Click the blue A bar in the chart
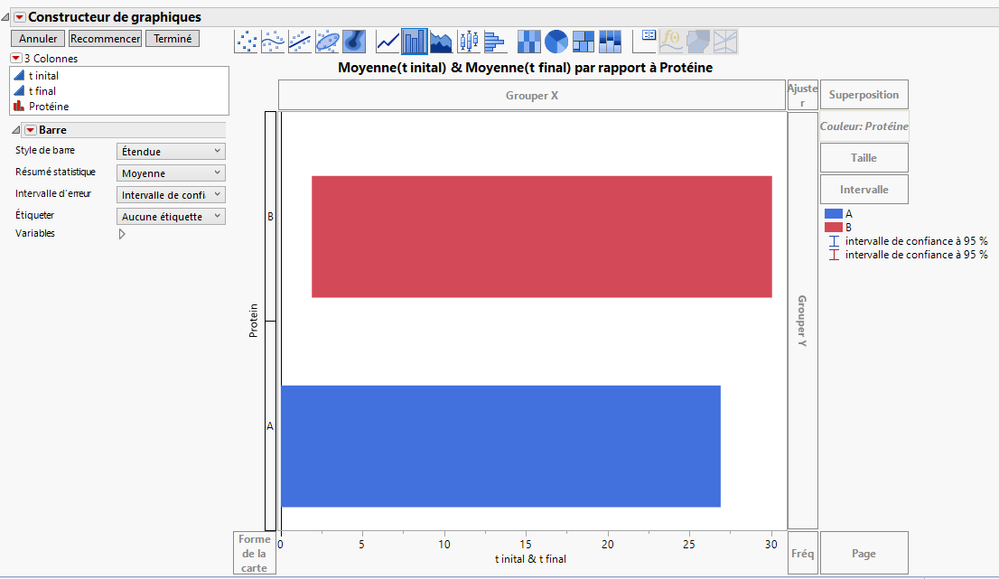This screenshot has width=999, height=579. (501, 446)
